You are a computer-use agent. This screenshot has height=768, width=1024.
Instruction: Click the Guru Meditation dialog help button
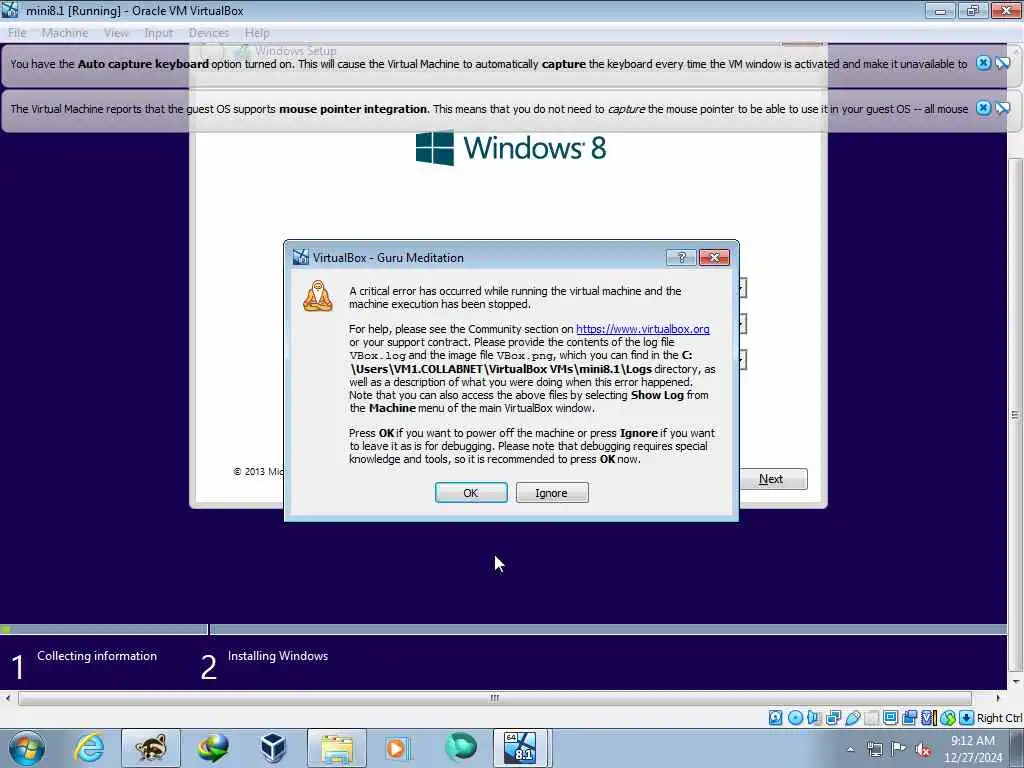click(x=681, y=257)
